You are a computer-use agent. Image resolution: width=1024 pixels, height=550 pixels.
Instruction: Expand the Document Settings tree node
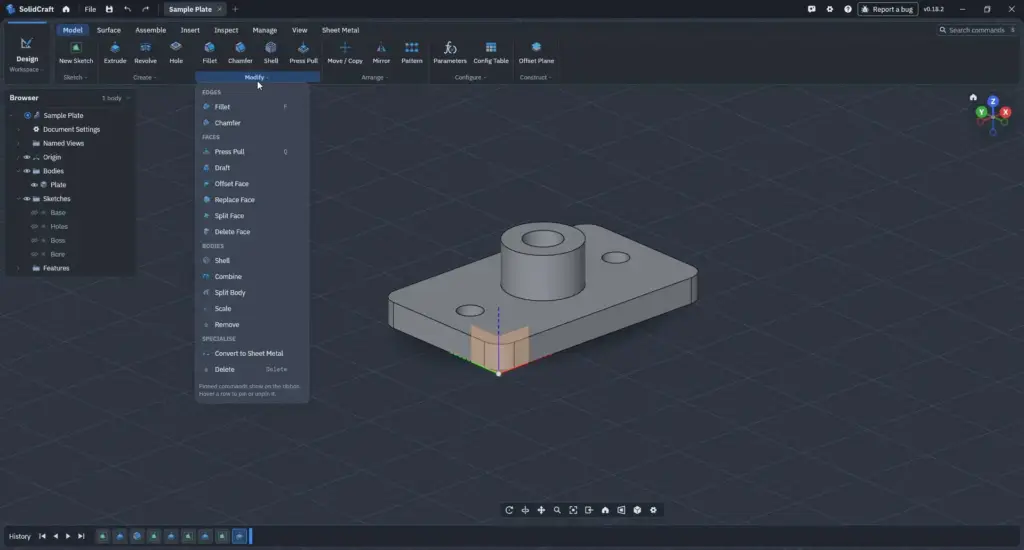(18, 129)
